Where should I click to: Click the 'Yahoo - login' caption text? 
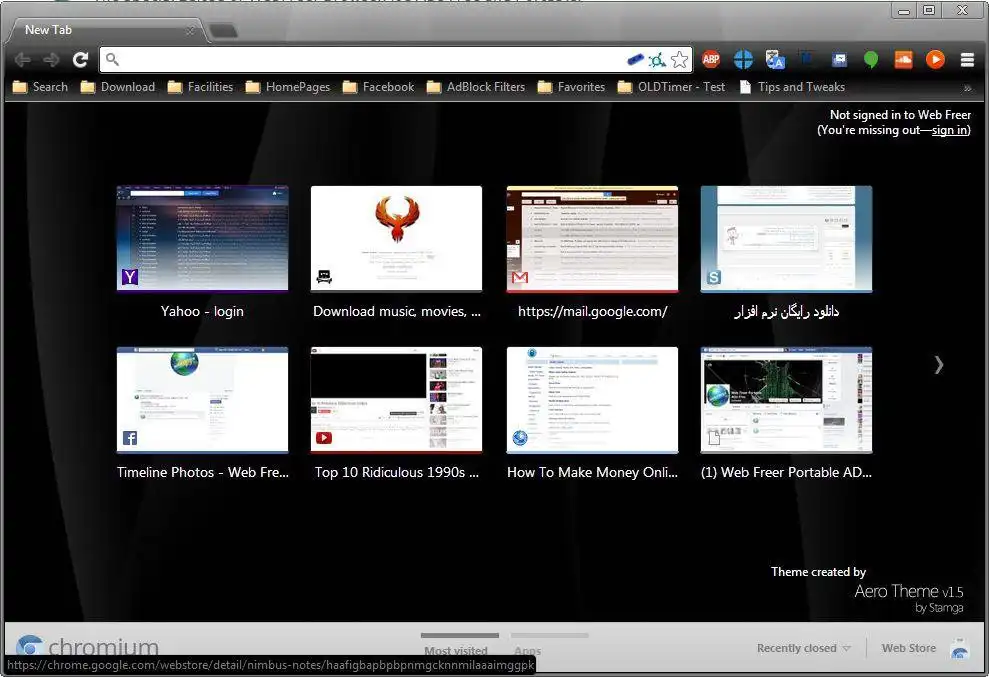tap(202, 311)
